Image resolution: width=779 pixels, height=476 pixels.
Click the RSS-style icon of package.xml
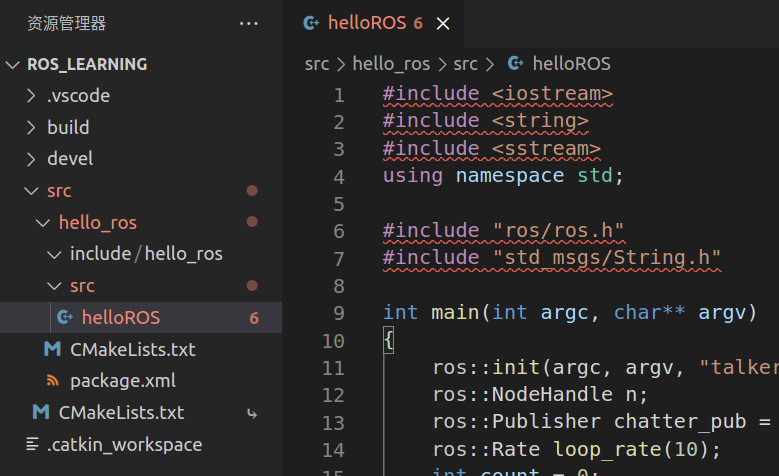click(53, 381)
